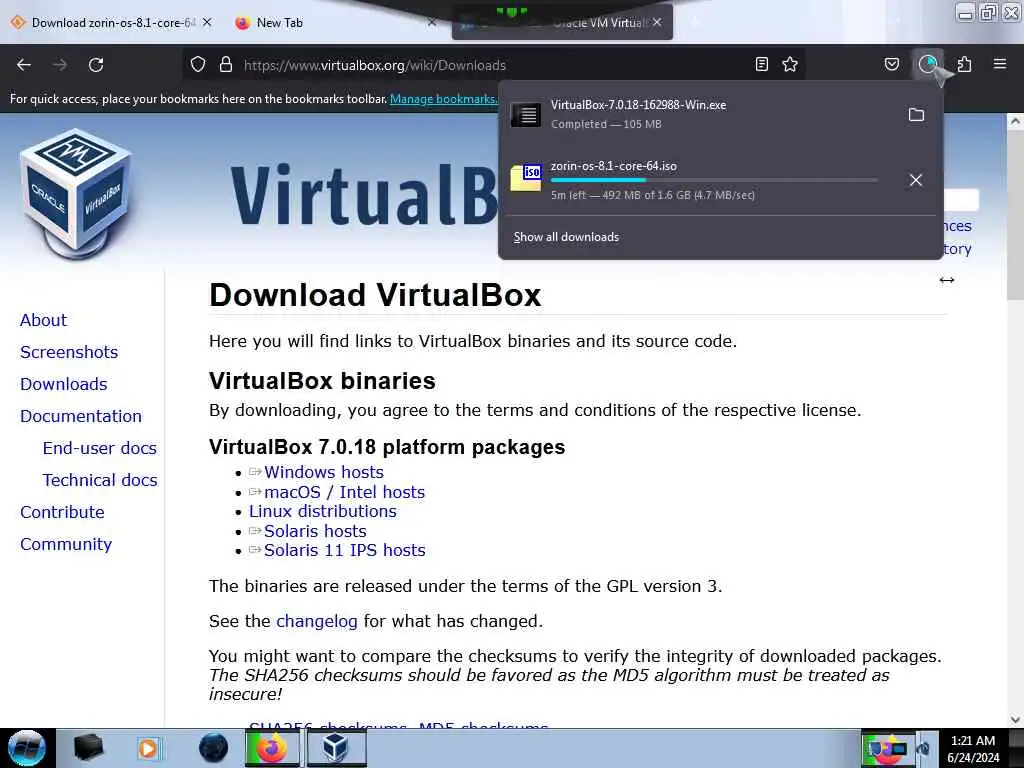The height and width of the screenshot is (768, 1024).
Task: Click the macOS / Intel hosts link
Action: click(x=344, y=492)
